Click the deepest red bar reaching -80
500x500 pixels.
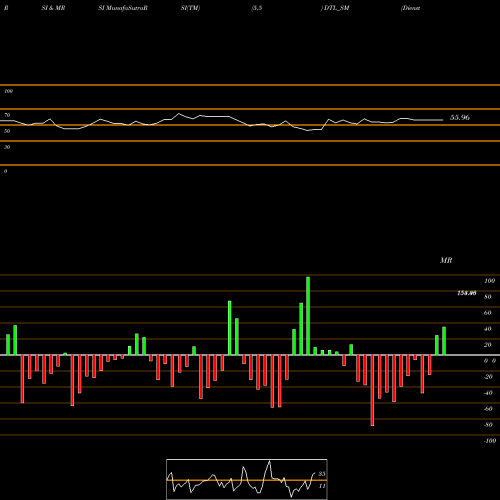[372, 390]
